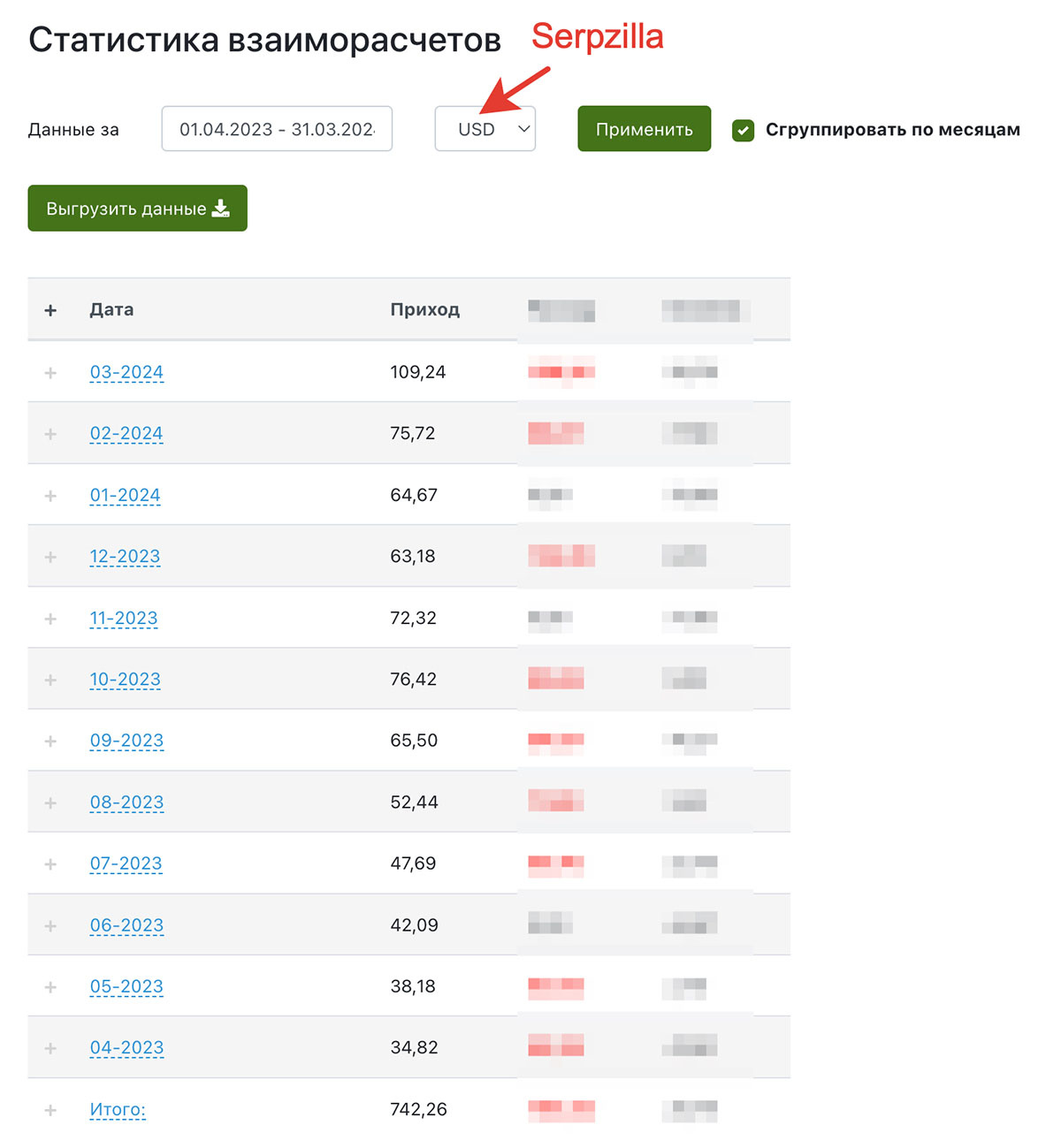Click the Итого total link
The height and width of the screenshot is (1148, 1061).
(117, 1109)
